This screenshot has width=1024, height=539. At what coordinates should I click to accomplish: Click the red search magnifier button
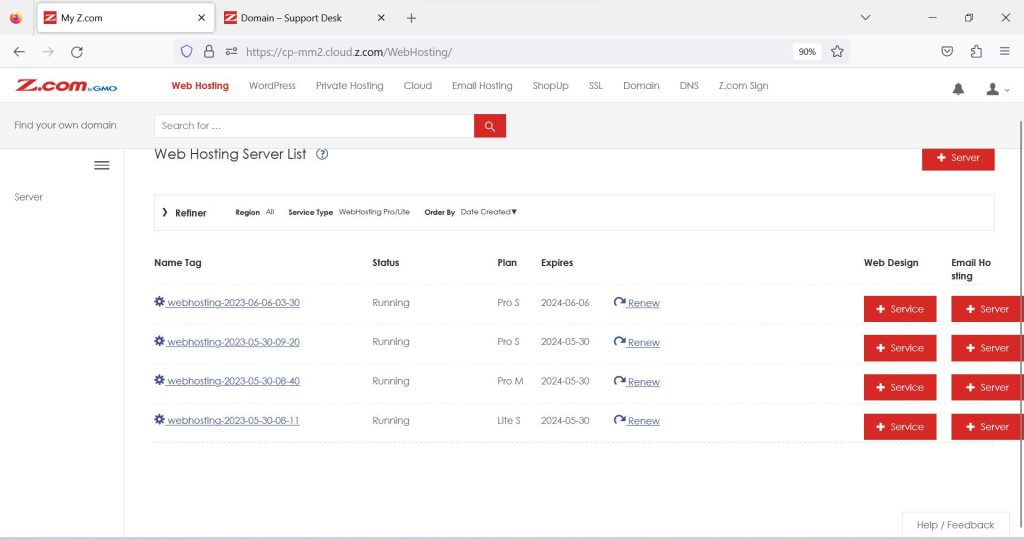490,126
